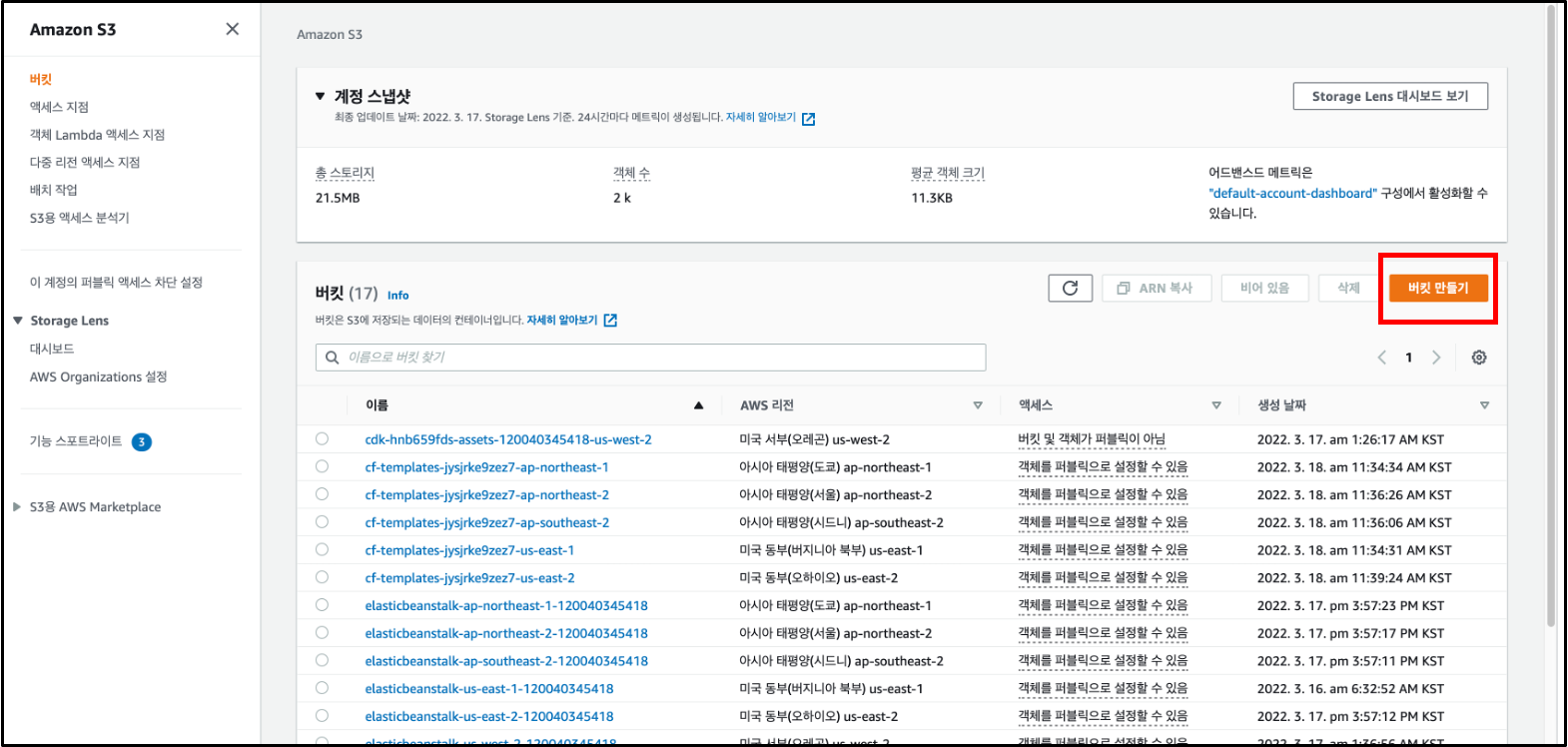Click external link icon in account snapshot

(x=809, y=119)
